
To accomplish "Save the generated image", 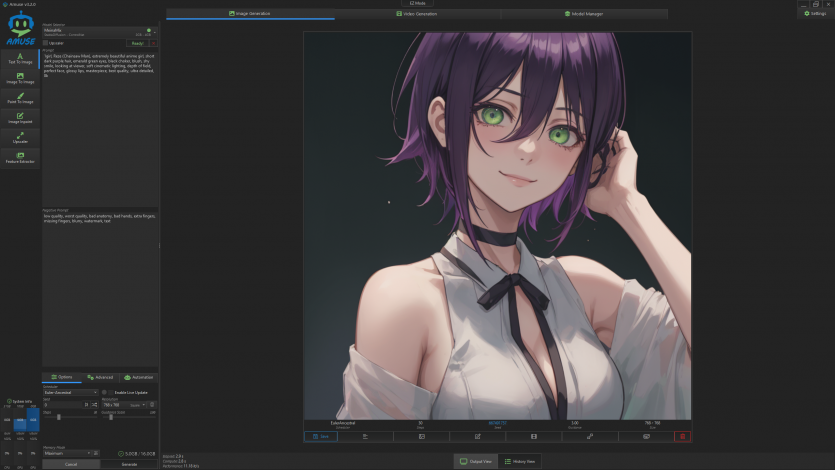I will (x=324, y=436).
